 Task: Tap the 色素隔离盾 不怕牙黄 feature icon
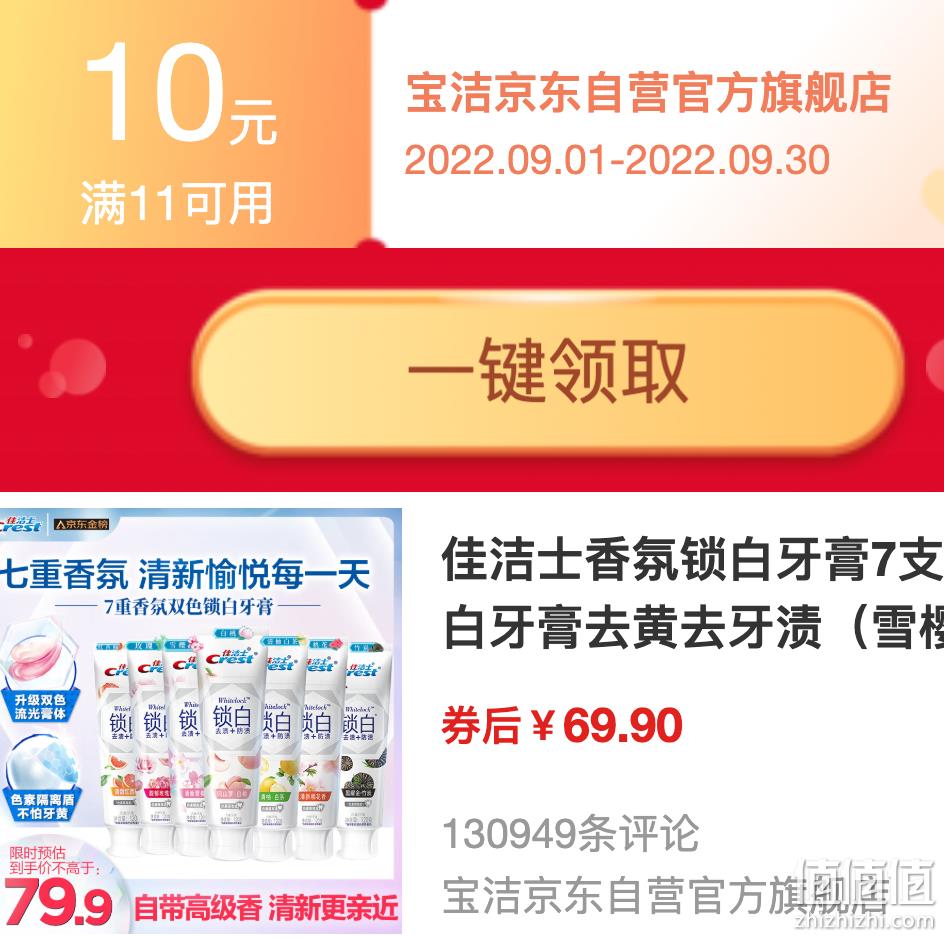[42, 779]
